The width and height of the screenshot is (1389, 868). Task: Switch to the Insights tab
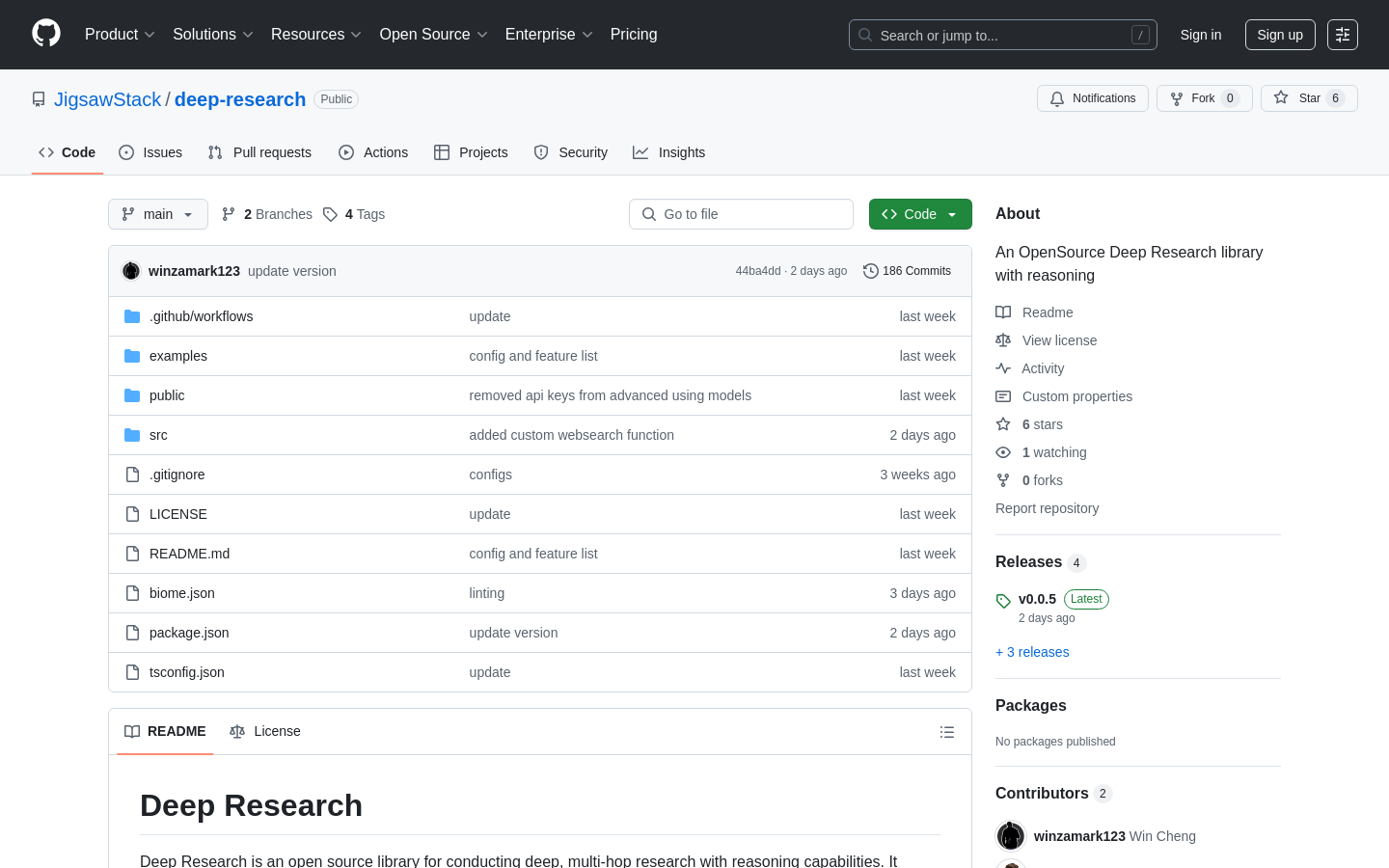pyautogui.click(x=669, y=152)
